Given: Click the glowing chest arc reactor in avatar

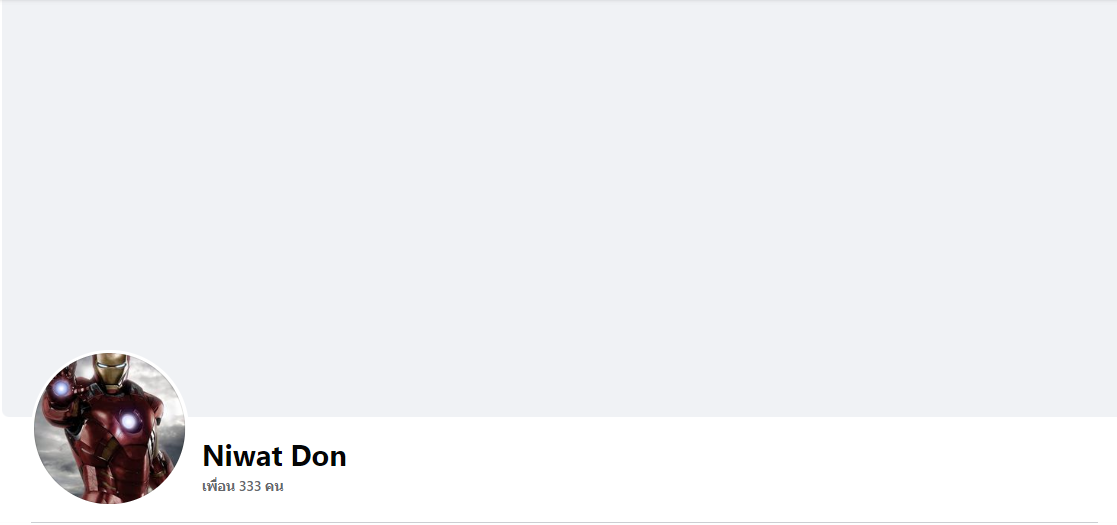Looking at the screenshot, I should click(129, 422).
